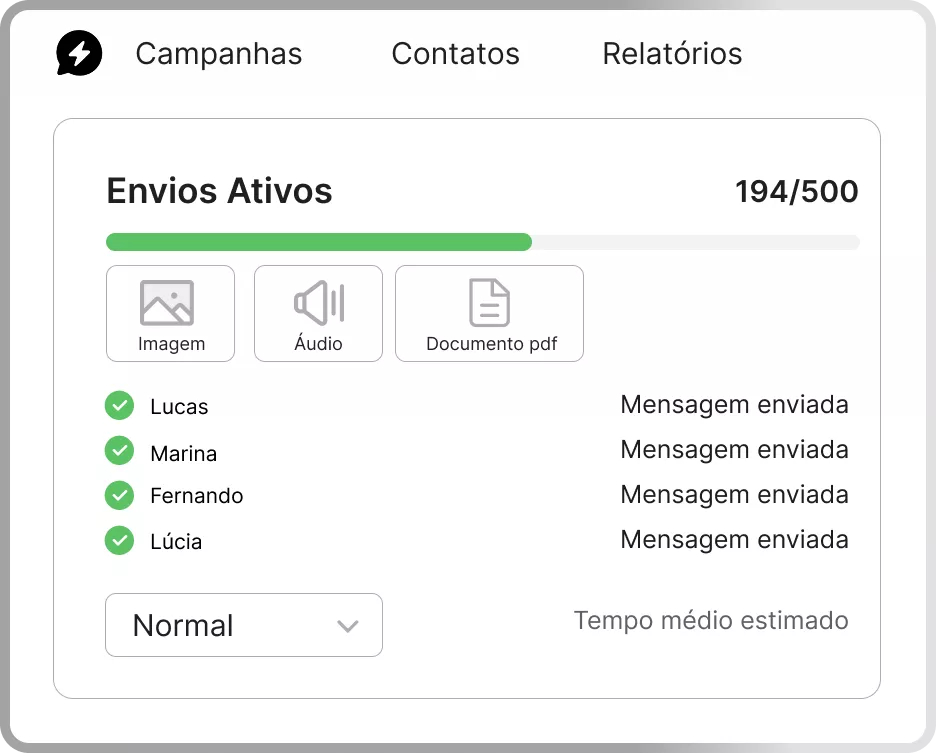Click the Imagem button label

point(171,344)
